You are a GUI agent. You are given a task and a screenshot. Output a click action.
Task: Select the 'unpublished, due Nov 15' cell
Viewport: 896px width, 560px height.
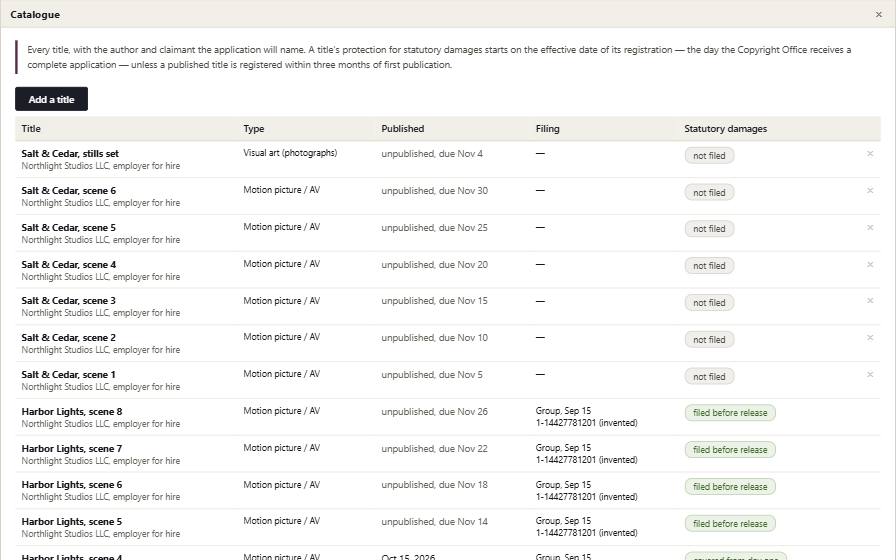point(435,301)
